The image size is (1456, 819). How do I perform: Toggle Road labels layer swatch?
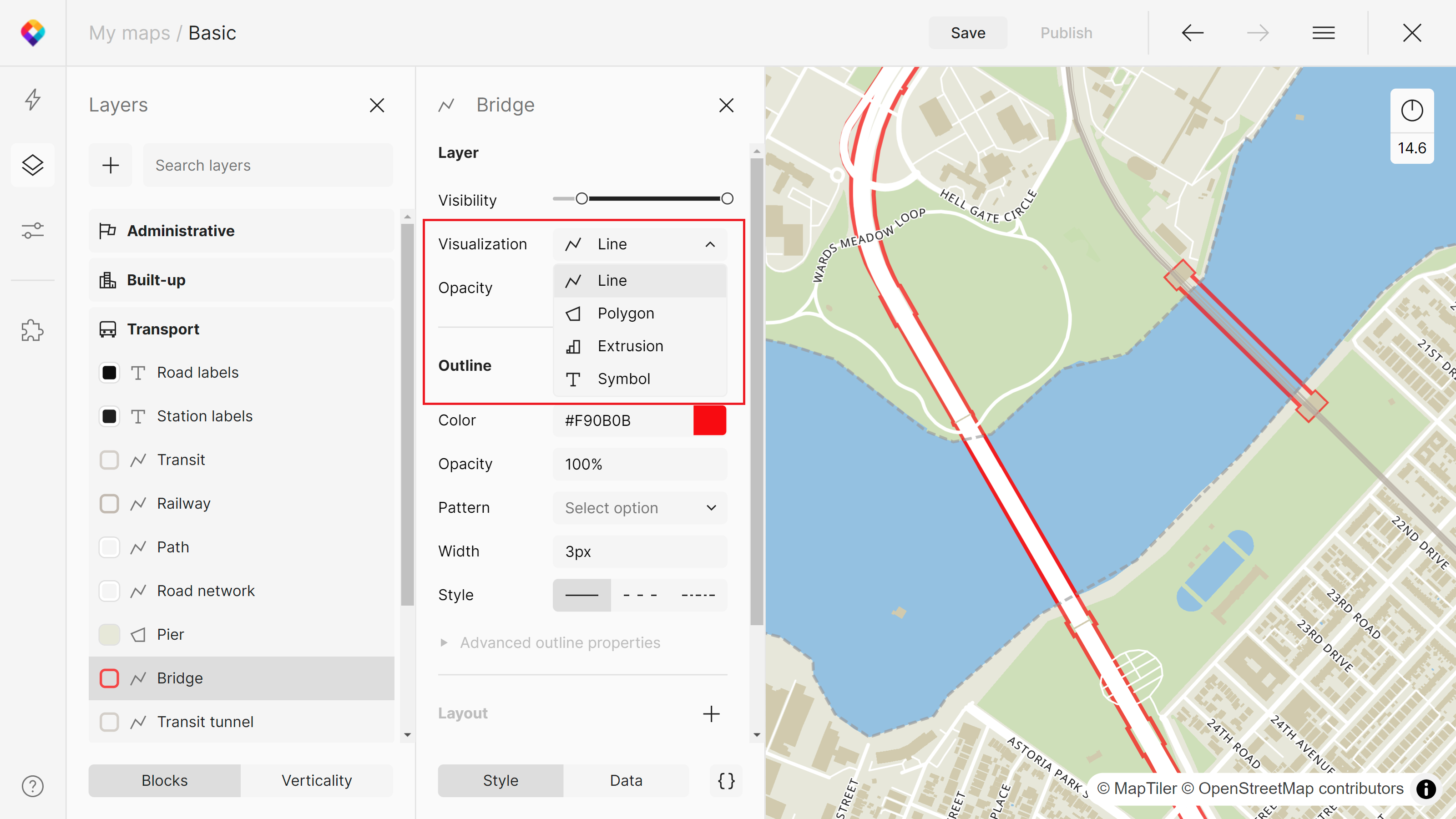109,373
